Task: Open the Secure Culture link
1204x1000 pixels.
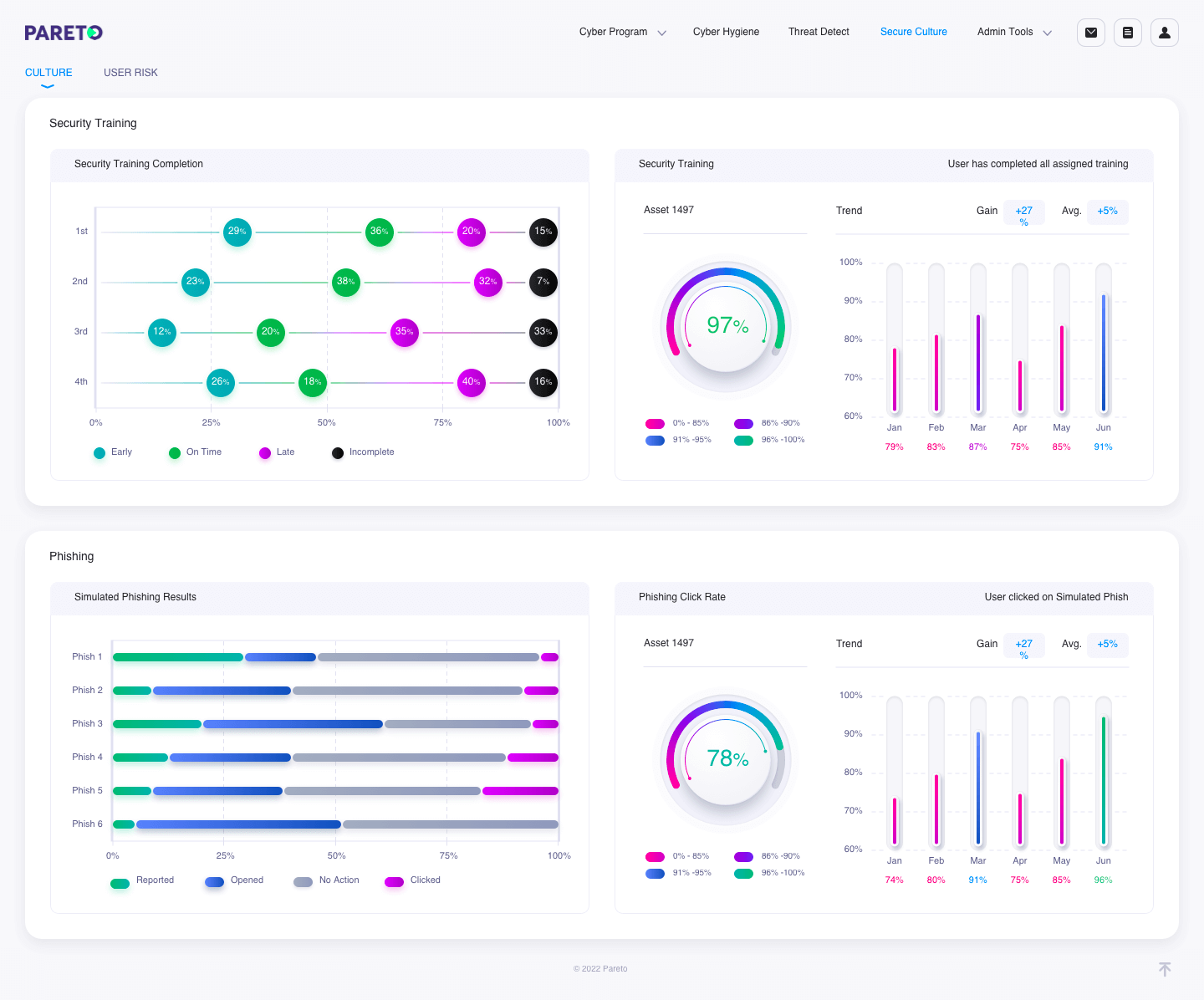Action: pyautogui.click(x=914, y=32)
